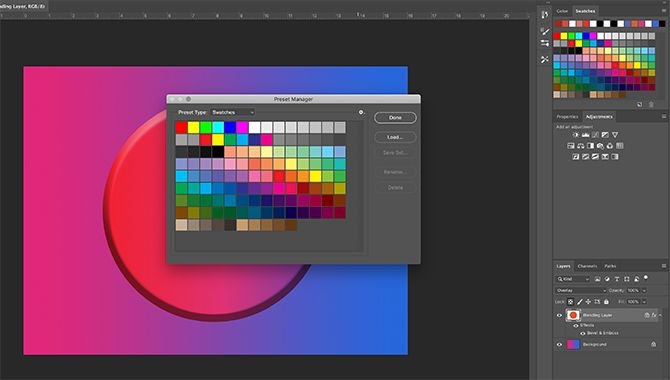Hide the Background layer
Screen dimensions: 670x380
(x=559, y=344)
